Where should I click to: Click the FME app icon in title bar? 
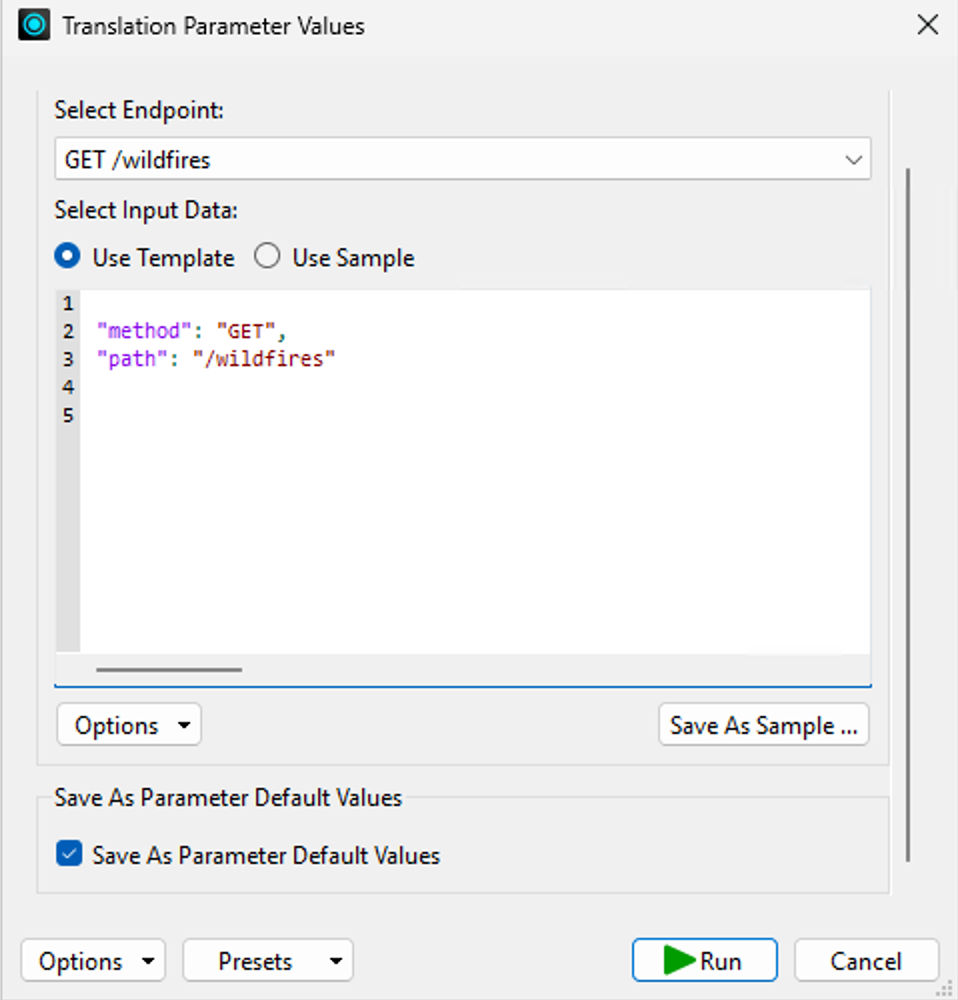(34, 26)
